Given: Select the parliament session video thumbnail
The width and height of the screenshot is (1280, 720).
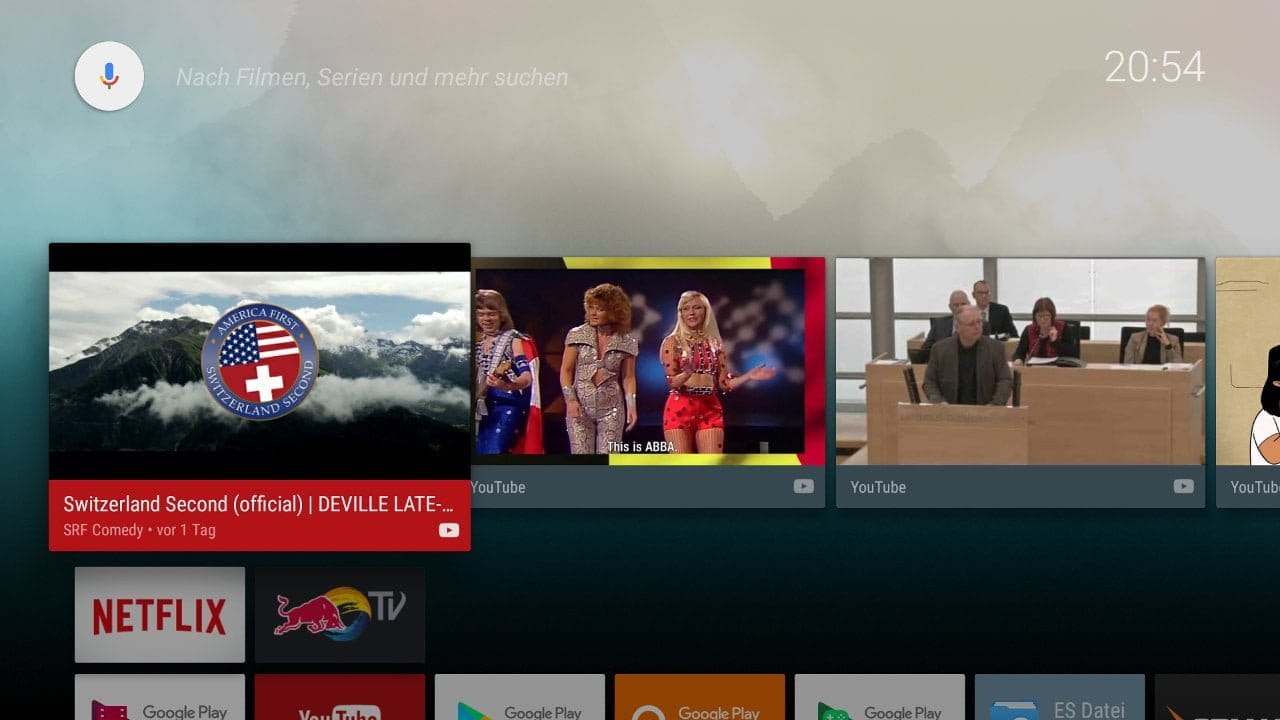Looking at the screenshot, I should [1020, 362].
